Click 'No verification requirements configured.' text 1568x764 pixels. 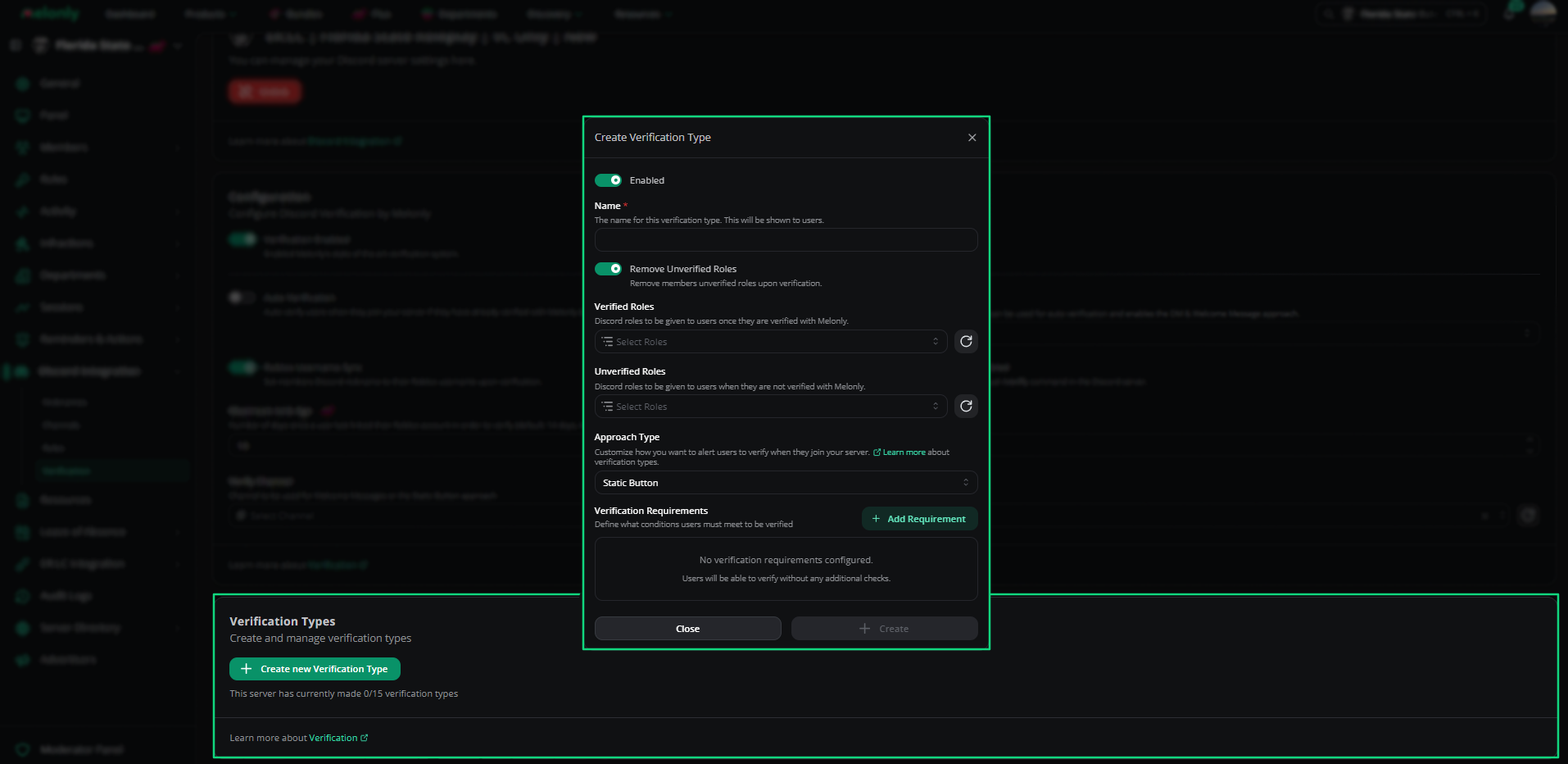pos(786,560)
